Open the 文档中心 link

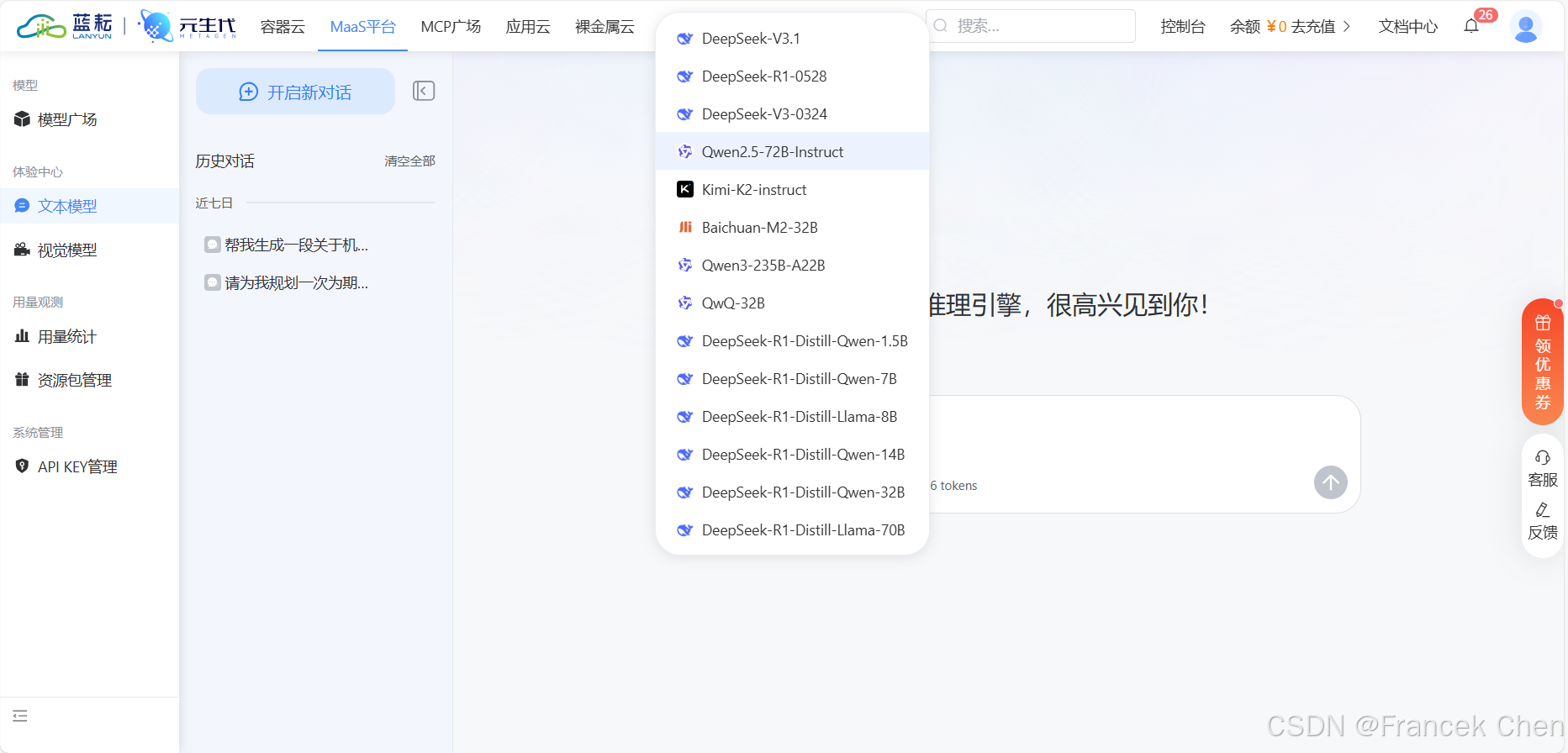[1408, 26]
